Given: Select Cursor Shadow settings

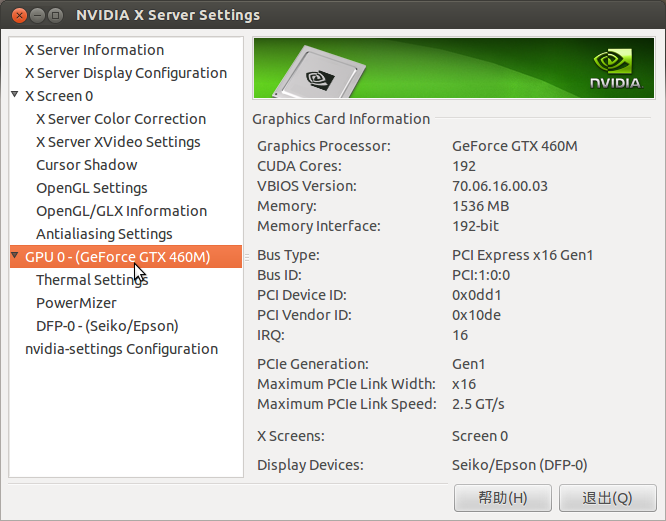Looking at the screenshot, I should tap(87, 165).
